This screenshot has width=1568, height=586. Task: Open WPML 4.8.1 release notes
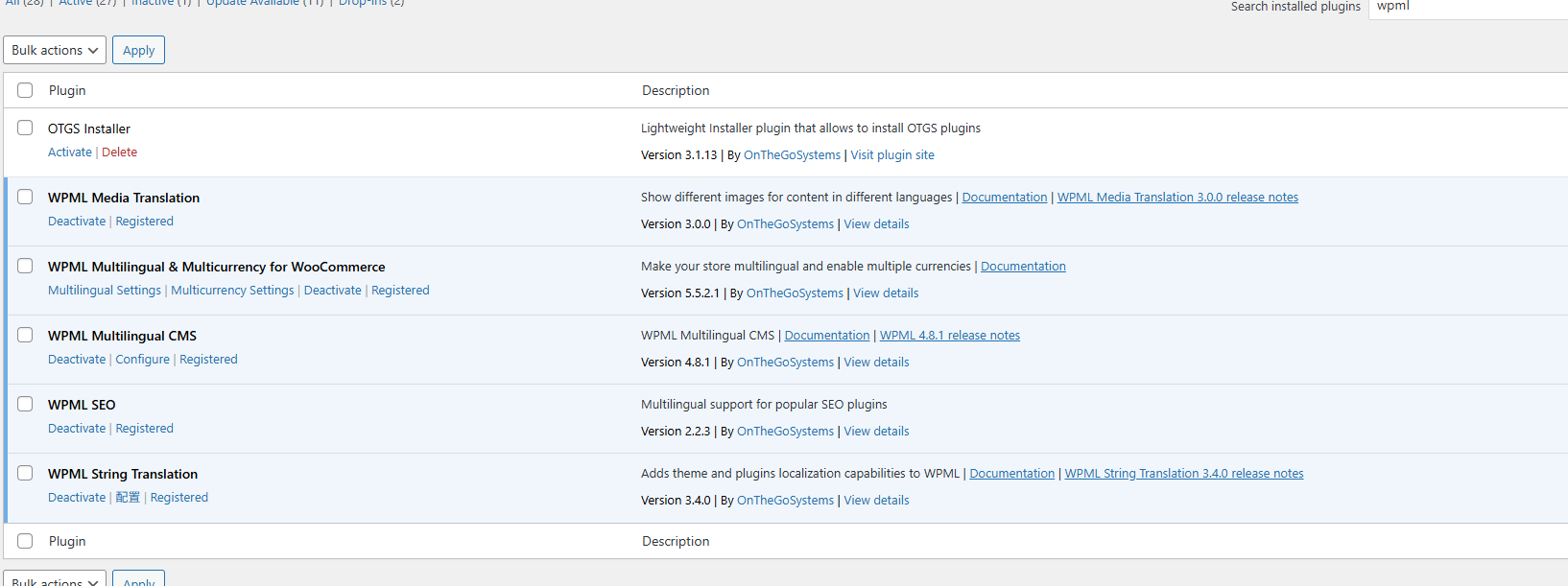pos(949,336)
